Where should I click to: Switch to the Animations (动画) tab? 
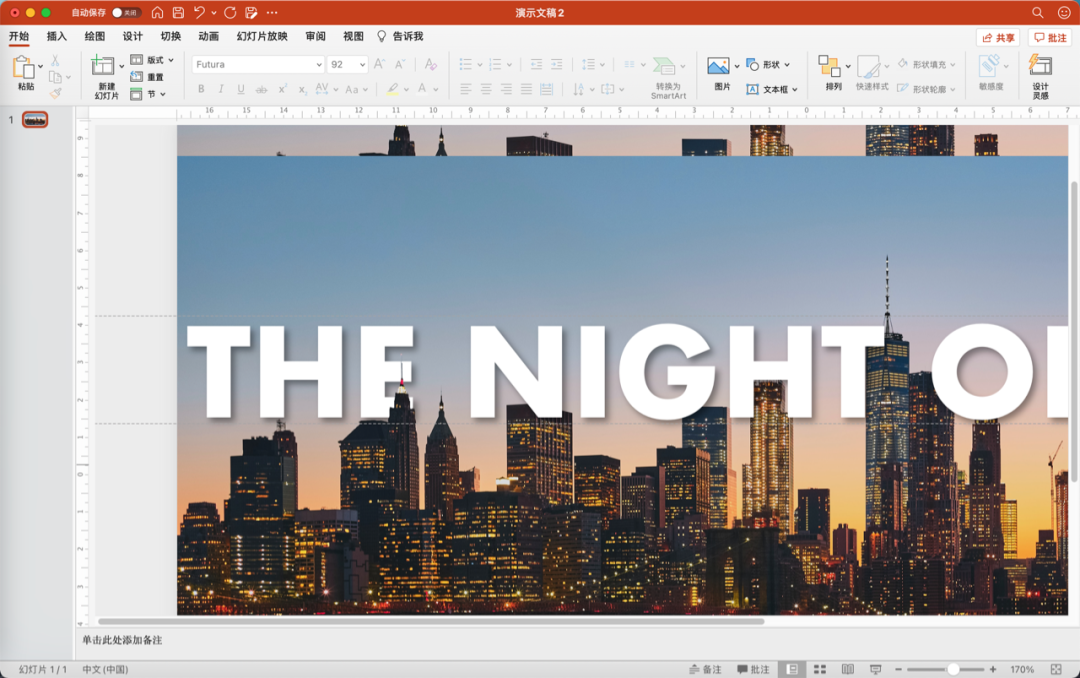(x=208, y=37)
